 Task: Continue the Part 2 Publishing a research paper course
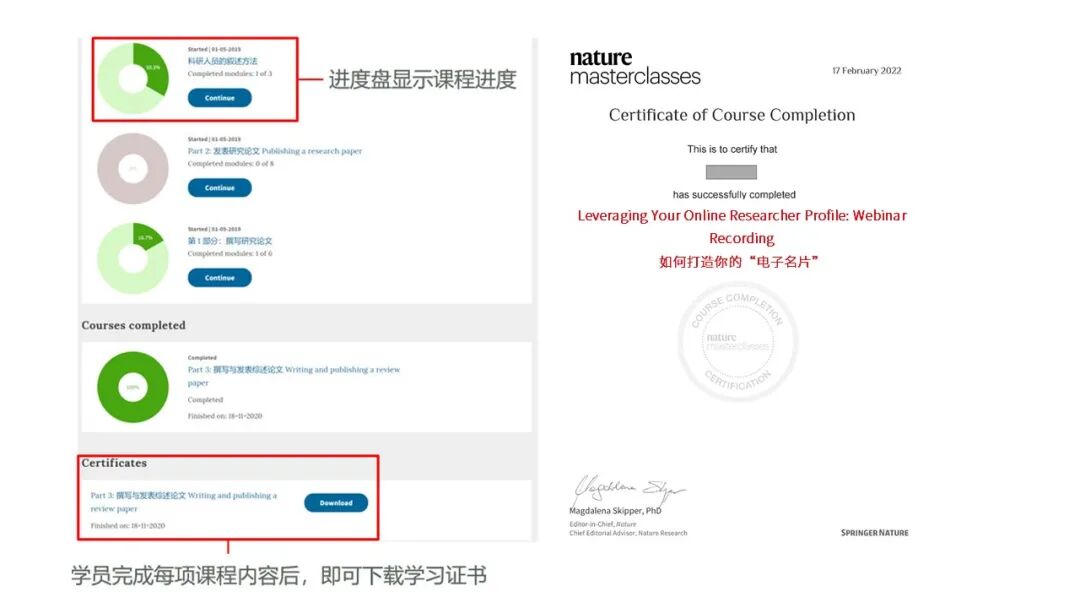coord(220,187)
